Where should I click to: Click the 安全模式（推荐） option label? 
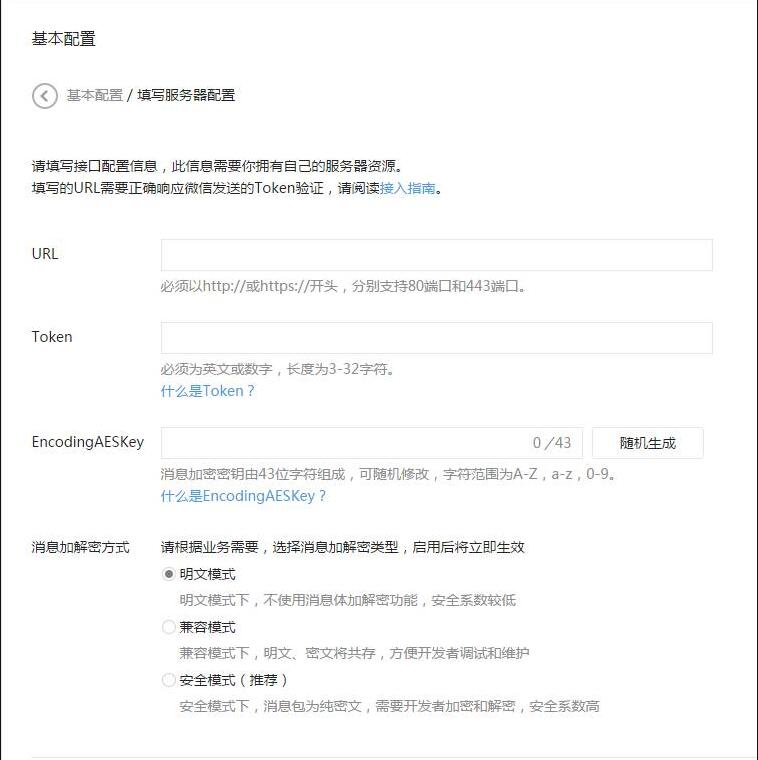tap(234, 680)
